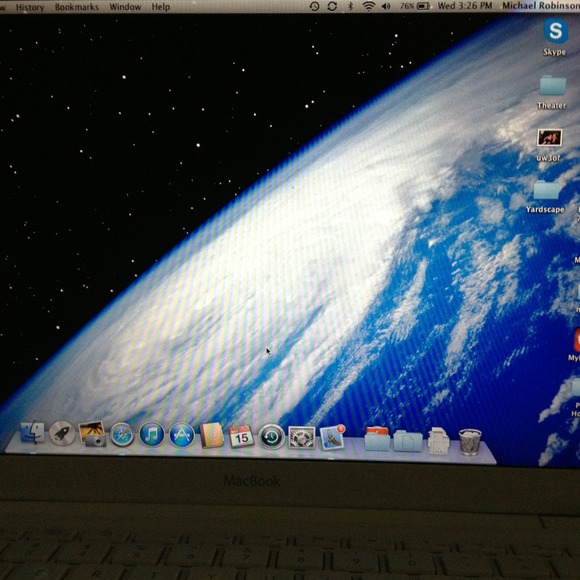Screen dimensions: 580x580
Task: Open Bluetooth status menu
Action: [x=350, y=6]
